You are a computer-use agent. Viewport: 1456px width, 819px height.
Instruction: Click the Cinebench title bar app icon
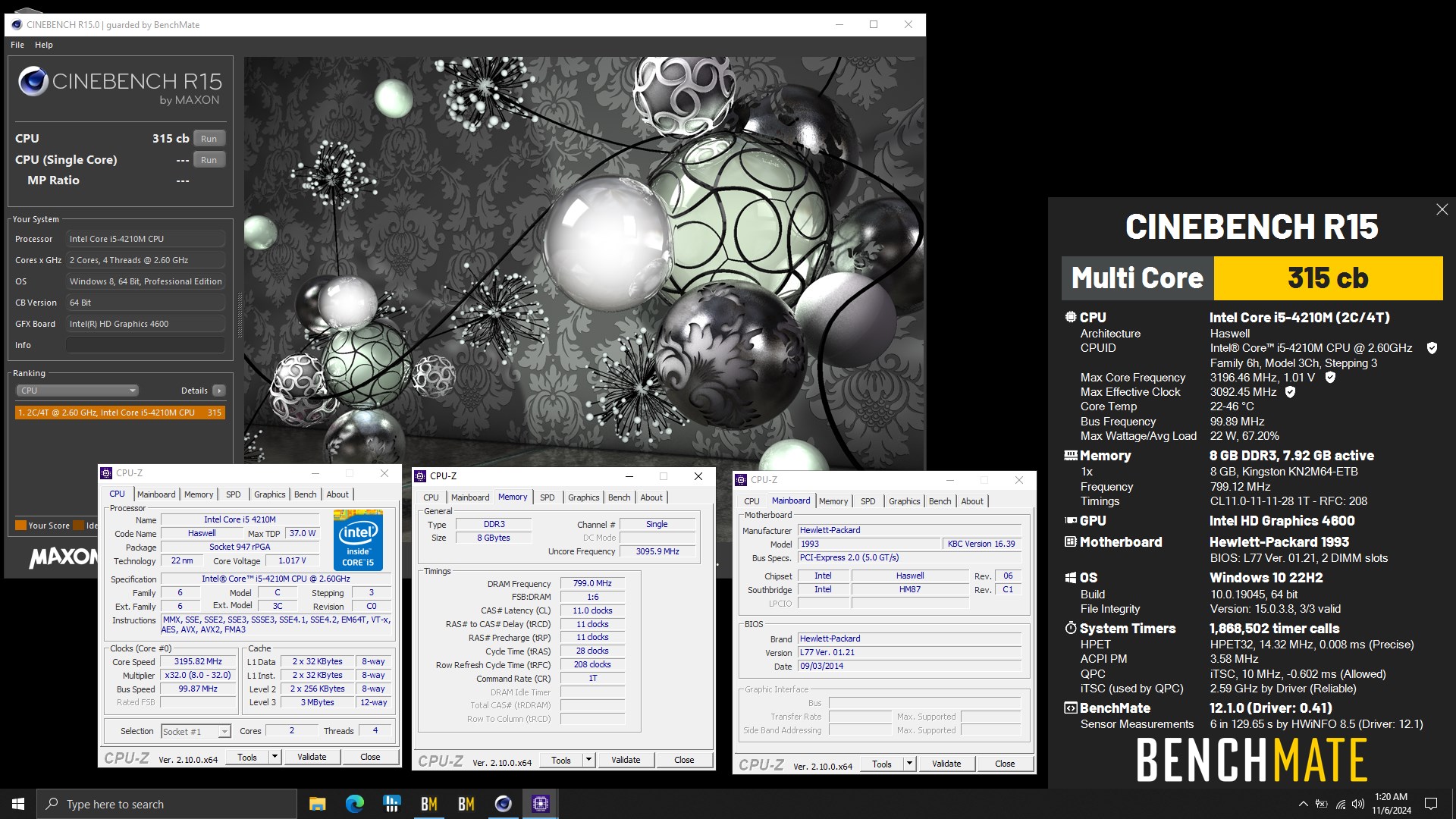tap(17, 24)
